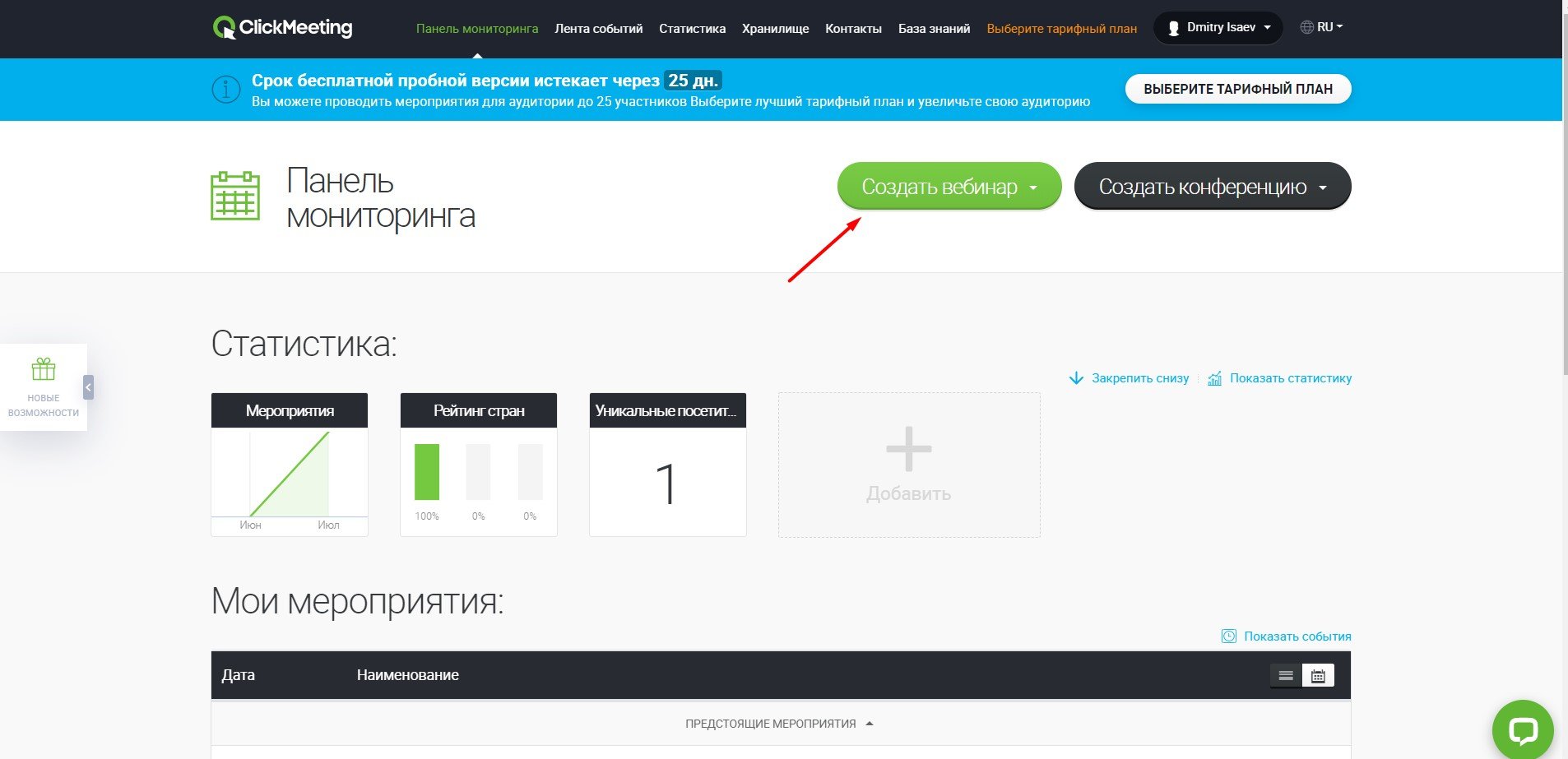Open Мероприятия statistics chart widget

[x=290, y=465]
